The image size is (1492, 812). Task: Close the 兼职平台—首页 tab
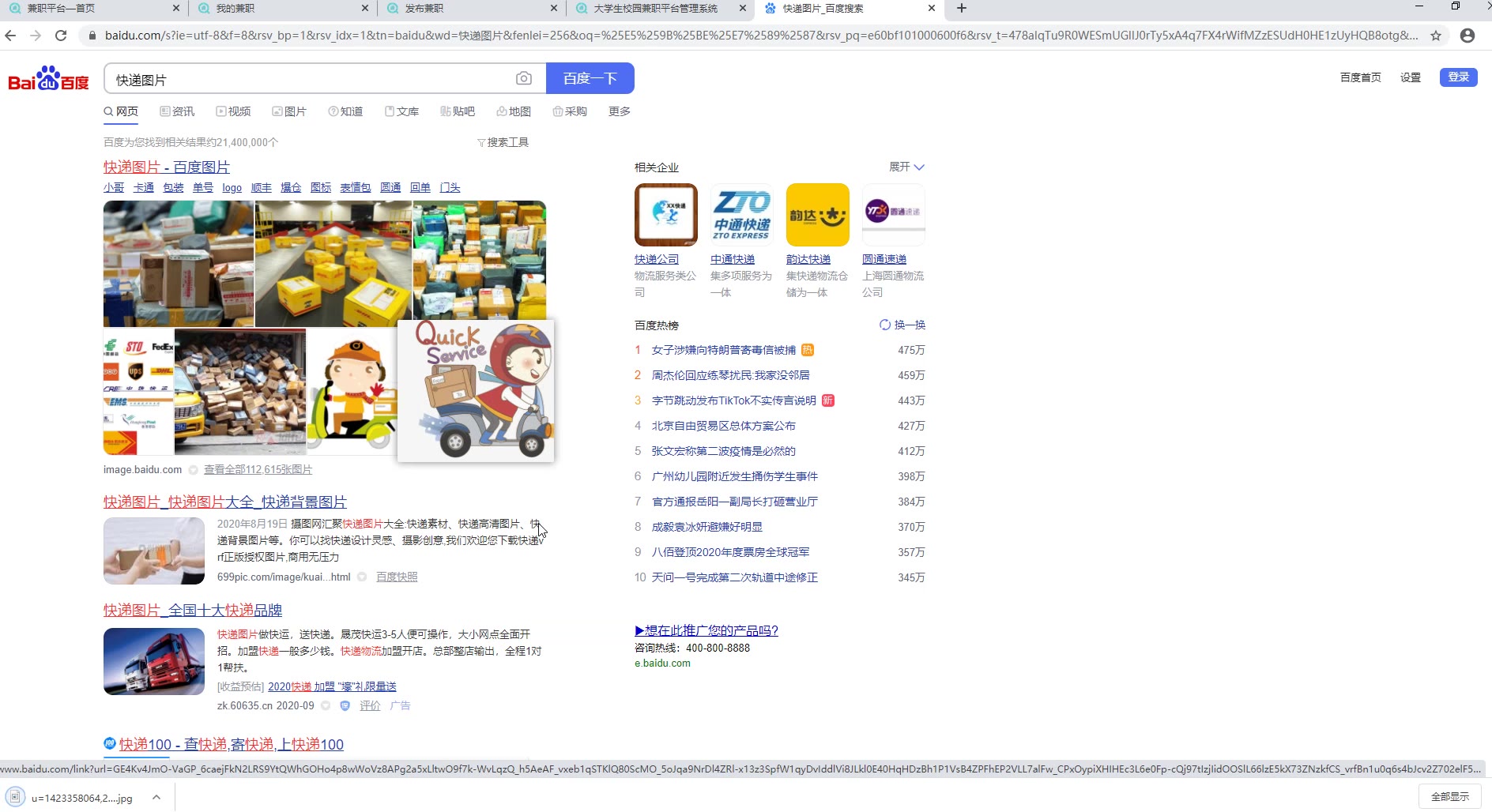tap(175, 8)
